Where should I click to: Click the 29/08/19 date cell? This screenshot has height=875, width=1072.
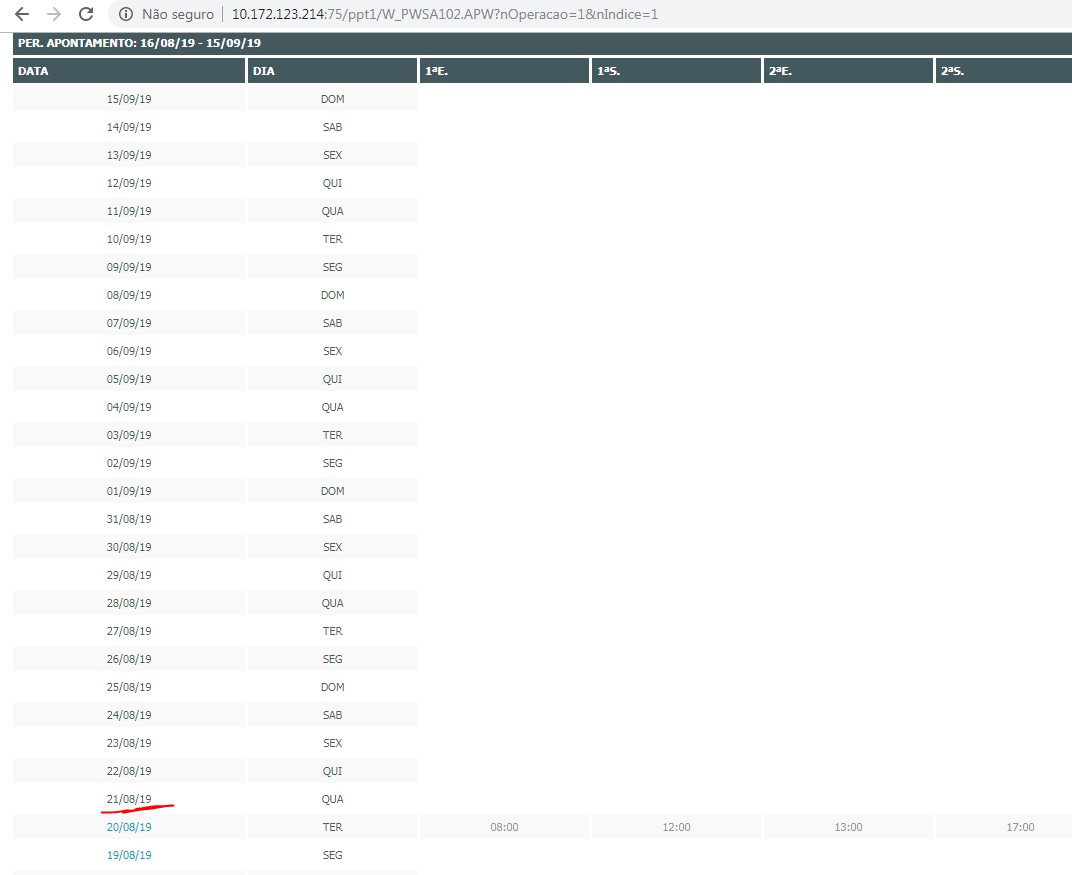[129, 575]
